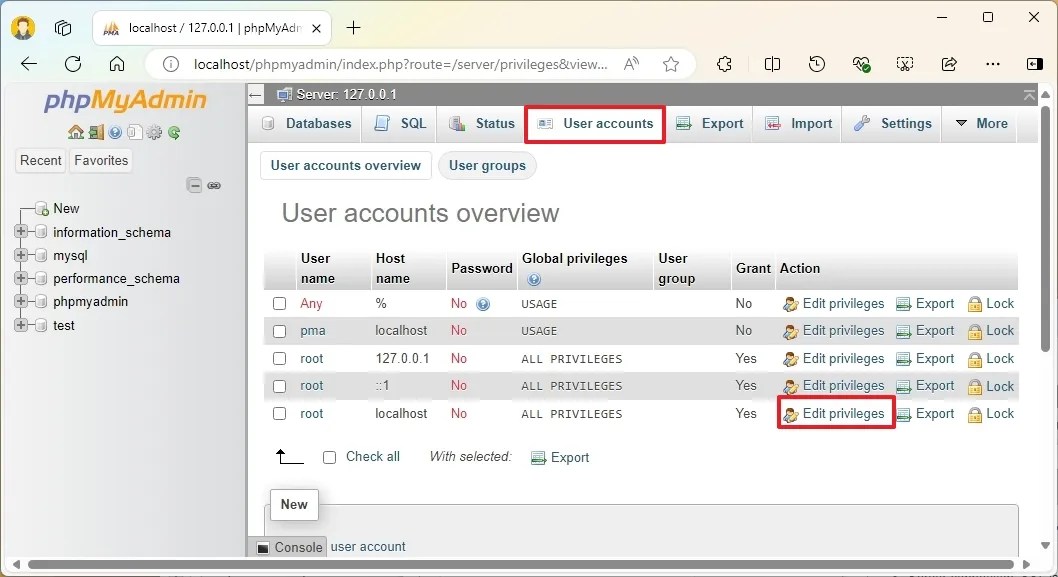1058x577 pixels.
Task: Click Export icon on the pma user row
Action: point(925,331)
